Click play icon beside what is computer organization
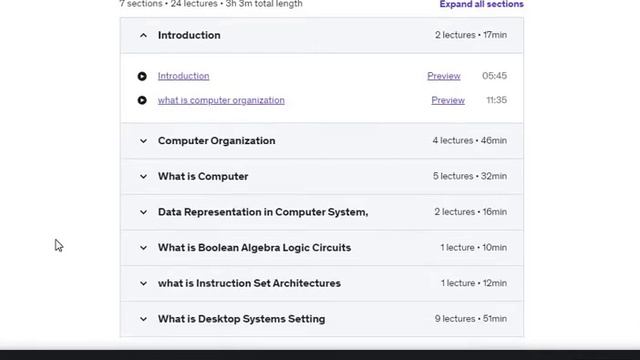This screenshot has height=360, width=640. pyautogui.click(x=142, y=100)
